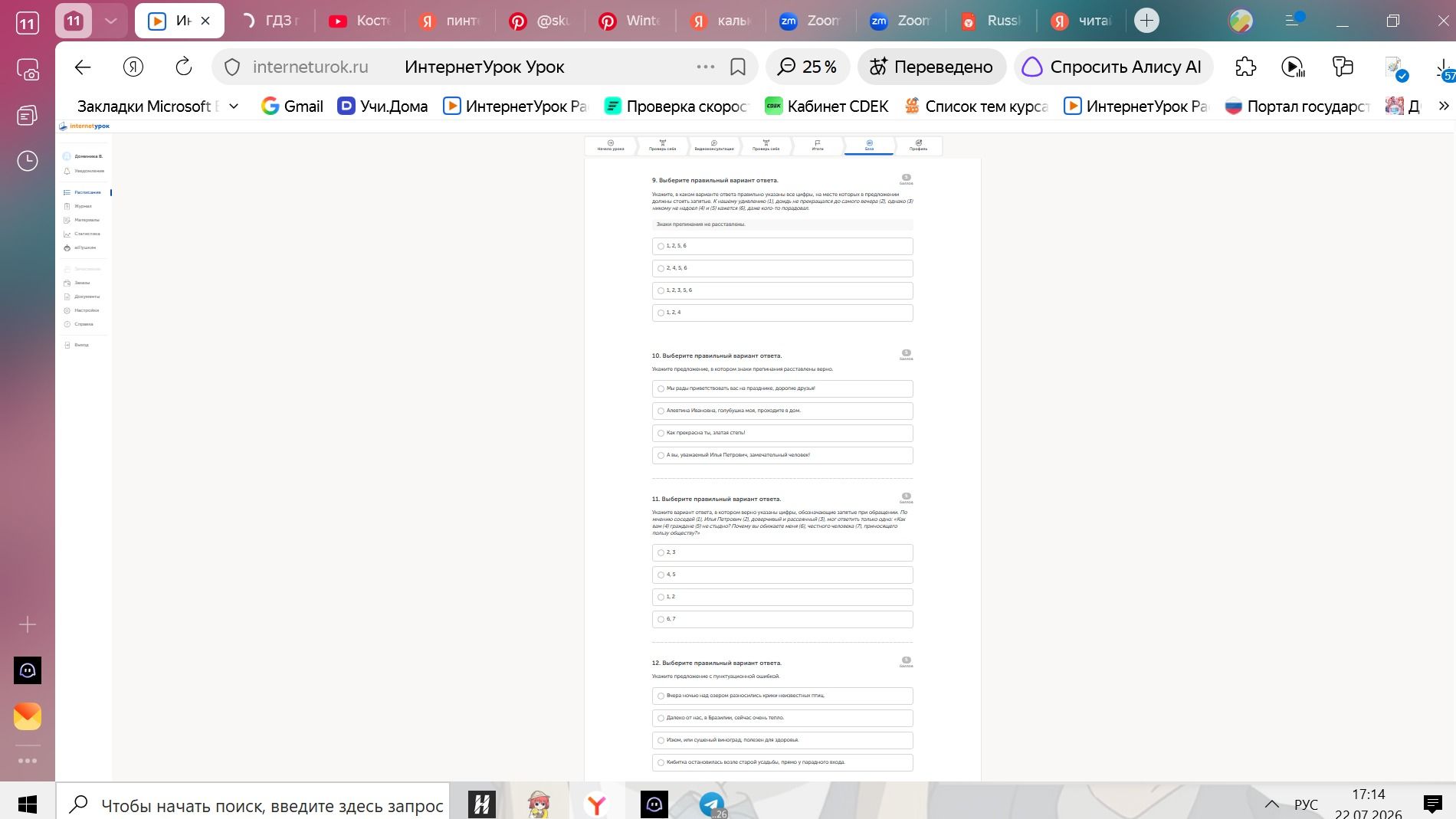Open the Учи.Дома bookmark
The width and height of the screenshot is (1456, 819).
382,106
